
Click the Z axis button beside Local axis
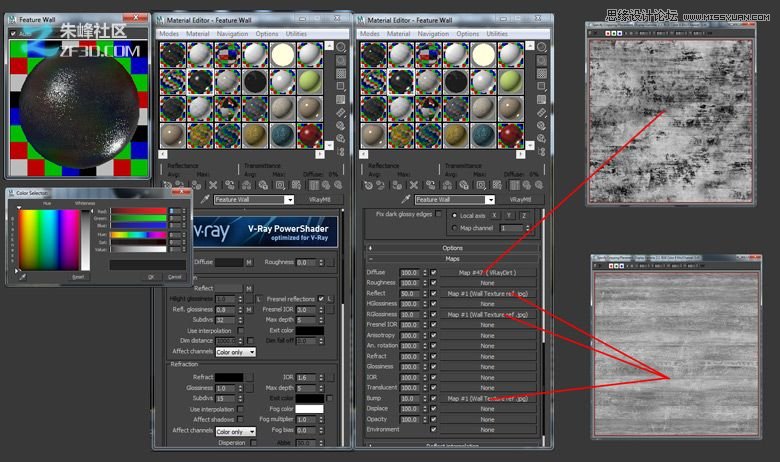(523, 215)
